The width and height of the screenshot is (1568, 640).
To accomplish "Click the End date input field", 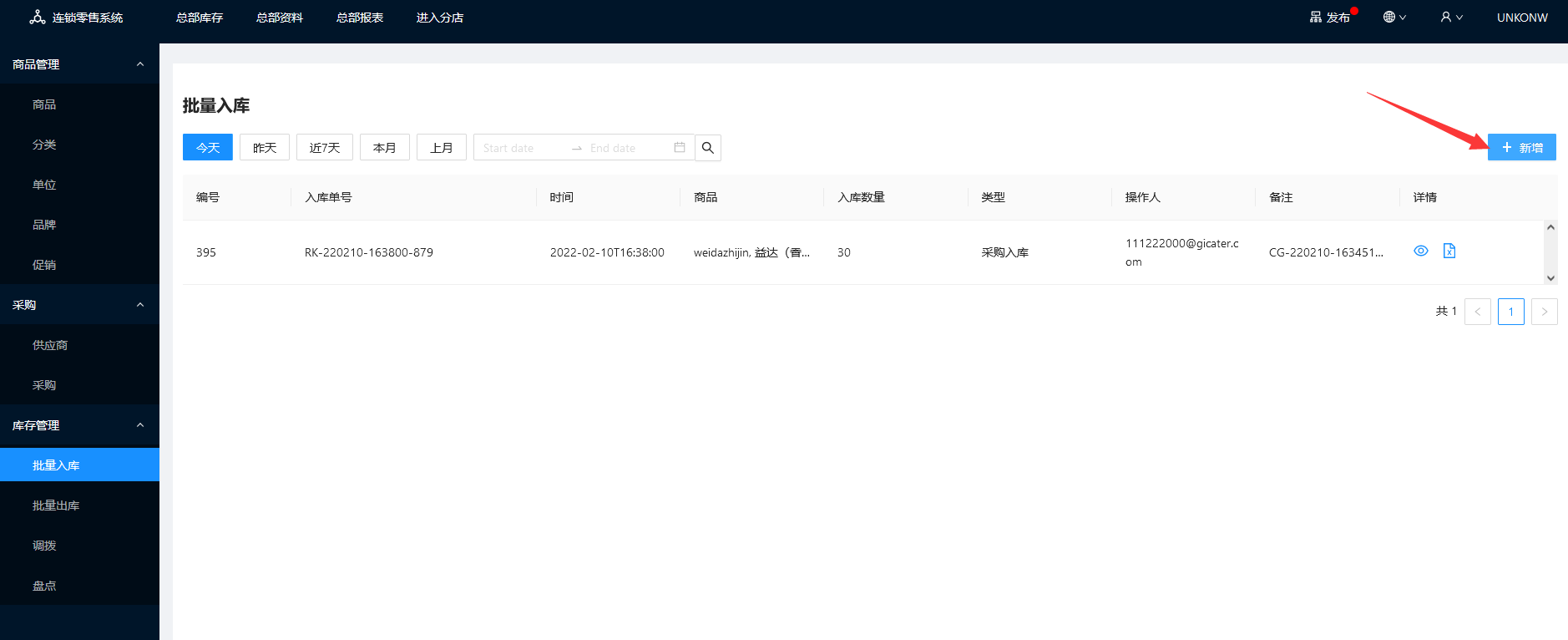I will point(628,148).
